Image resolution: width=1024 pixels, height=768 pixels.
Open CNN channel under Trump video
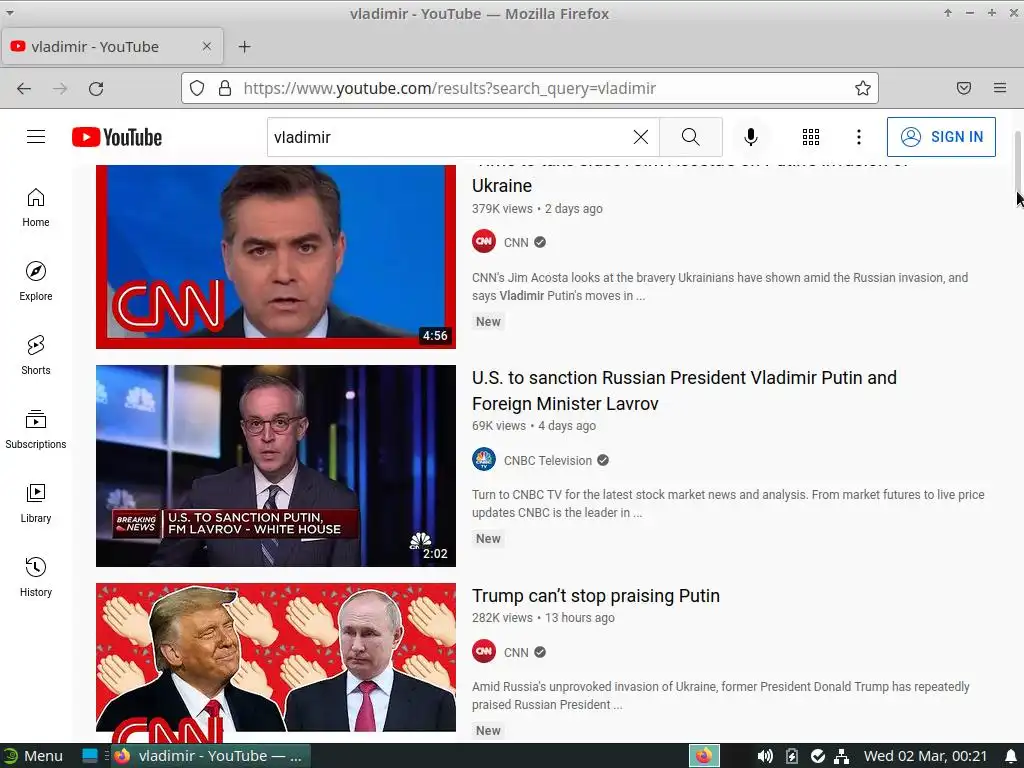pos(516,652)
